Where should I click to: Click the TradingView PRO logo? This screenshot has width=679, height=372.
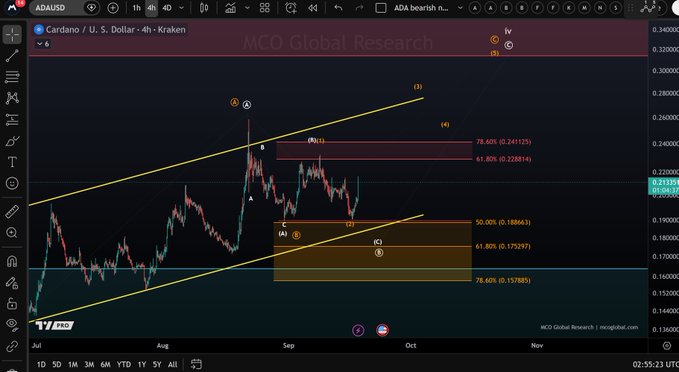55,325
